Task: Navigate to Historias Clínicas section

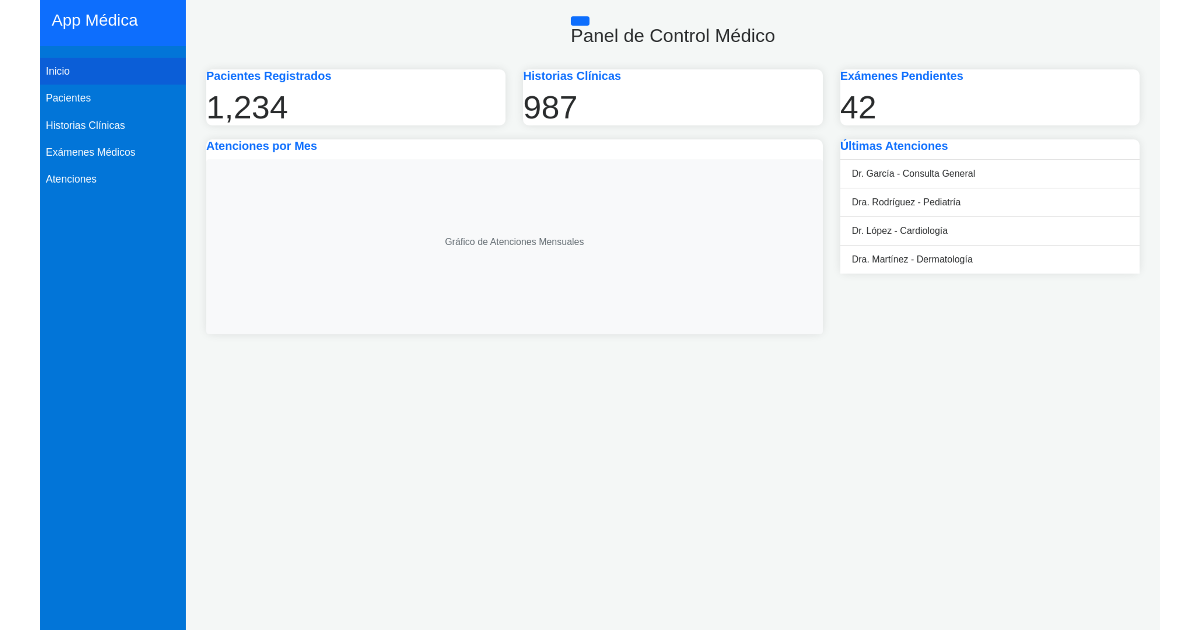Action: pos(85,125)
